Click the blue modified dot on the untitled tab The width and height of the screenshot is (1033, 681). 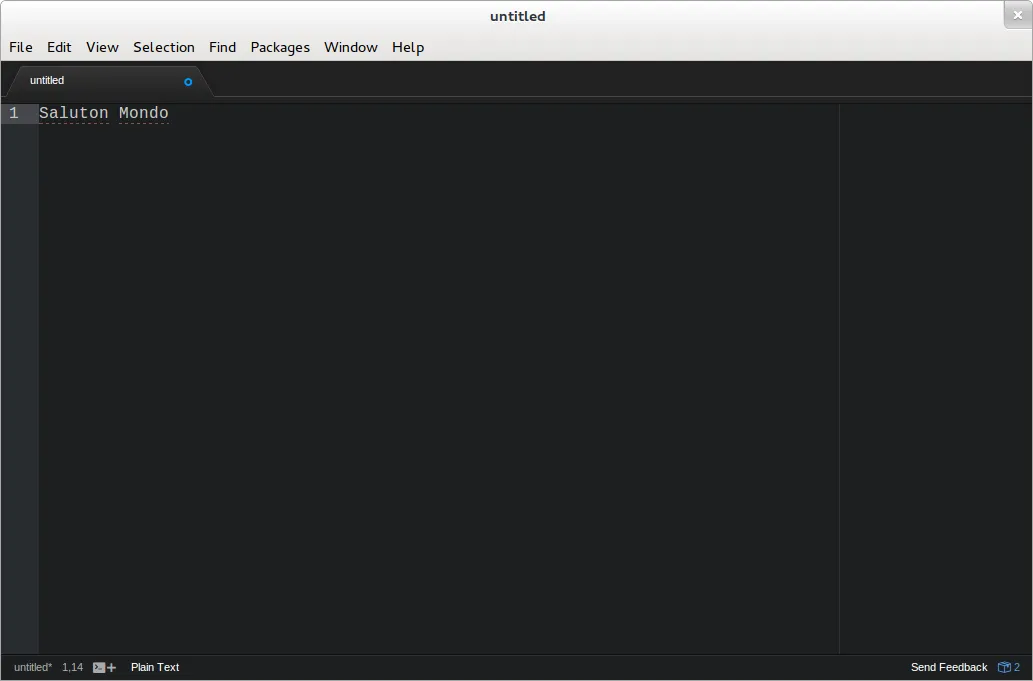coord(188,81)
